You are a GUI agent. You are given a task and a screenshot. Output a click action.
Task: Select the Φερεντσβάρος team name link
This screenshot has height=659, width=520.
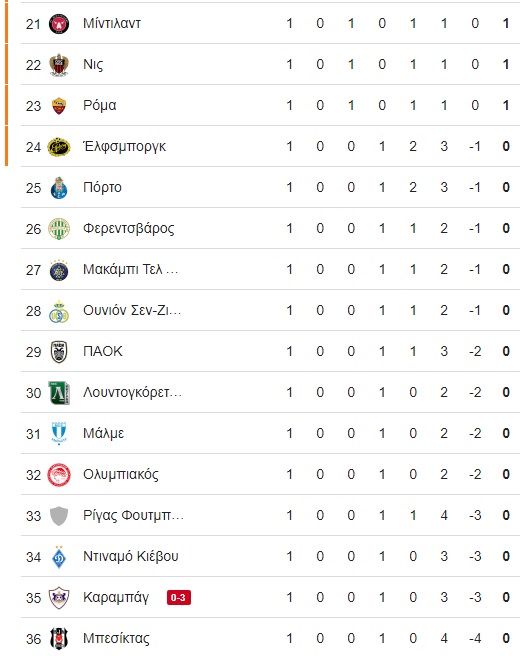(129, 229)
